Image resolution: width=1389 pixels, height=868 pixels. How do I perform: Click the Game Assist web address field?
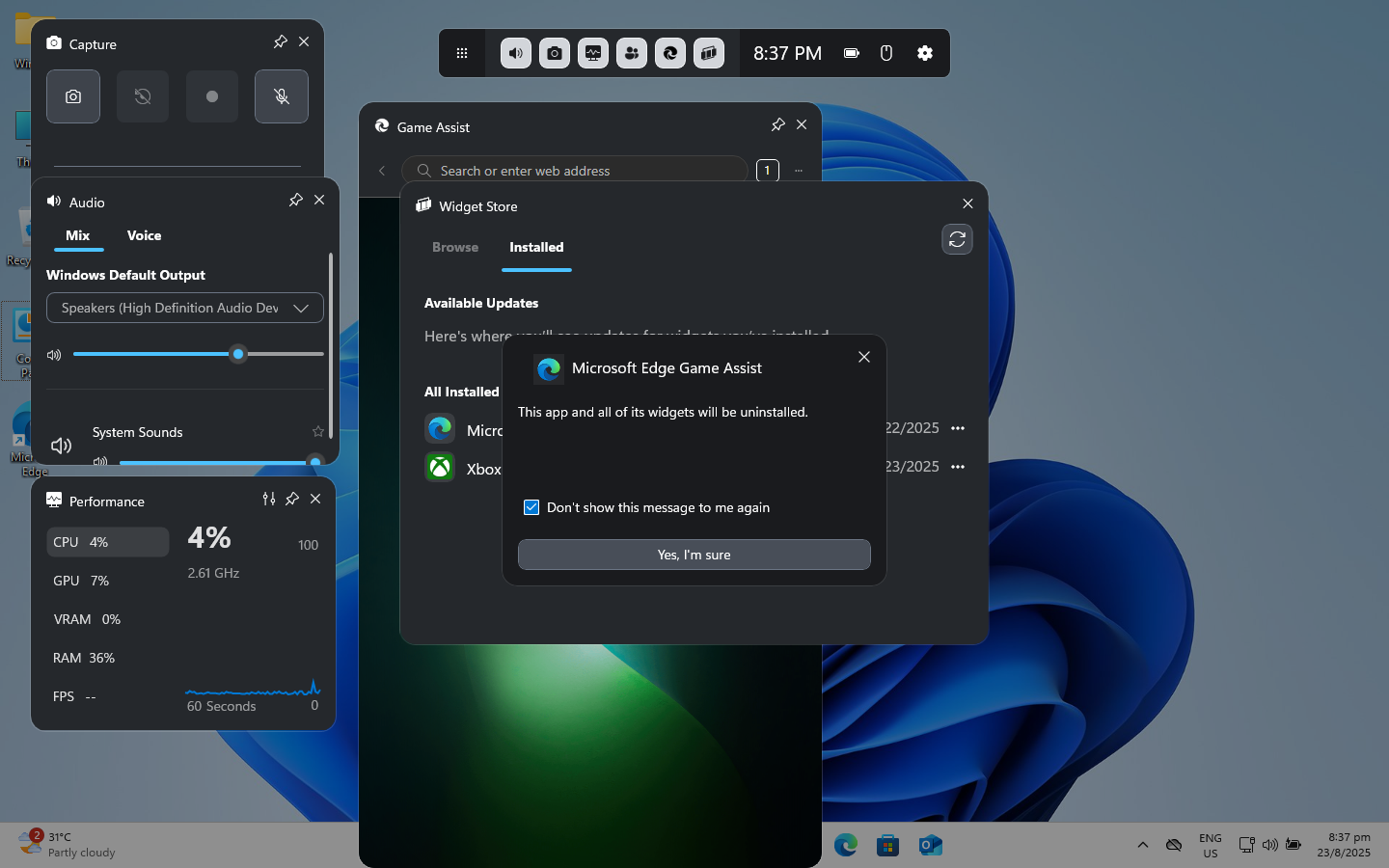point(575,171)
